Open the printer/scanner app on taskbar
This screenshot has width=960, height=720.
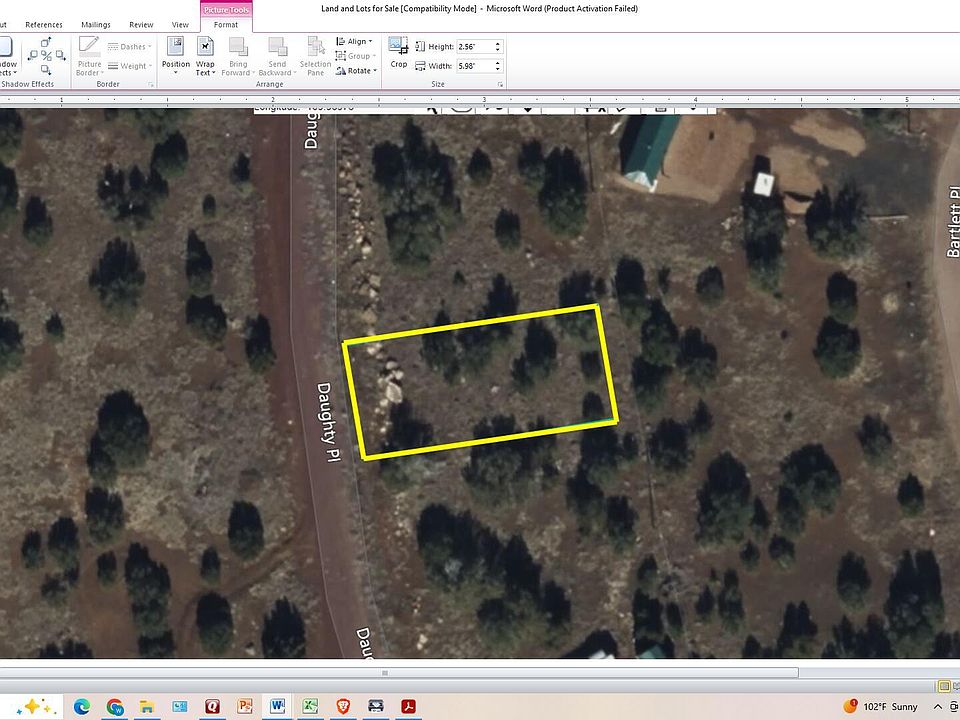click(x=376, y=707)
